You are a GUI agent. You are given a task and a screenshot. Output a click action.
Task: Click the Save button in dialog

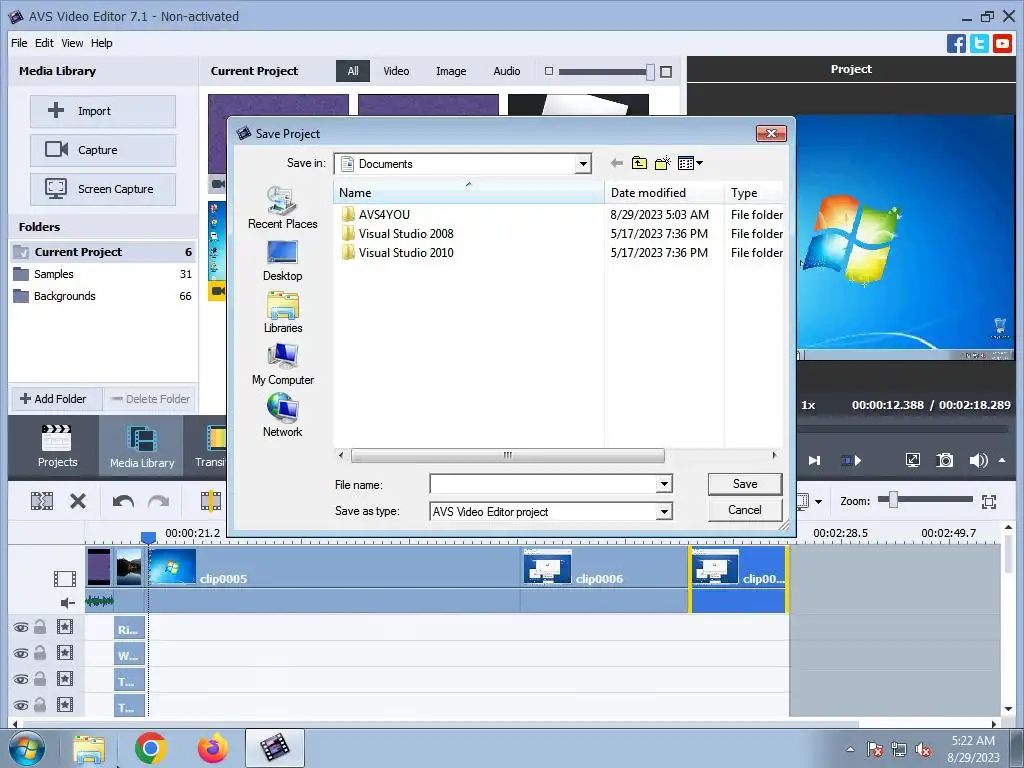point(744,484)
